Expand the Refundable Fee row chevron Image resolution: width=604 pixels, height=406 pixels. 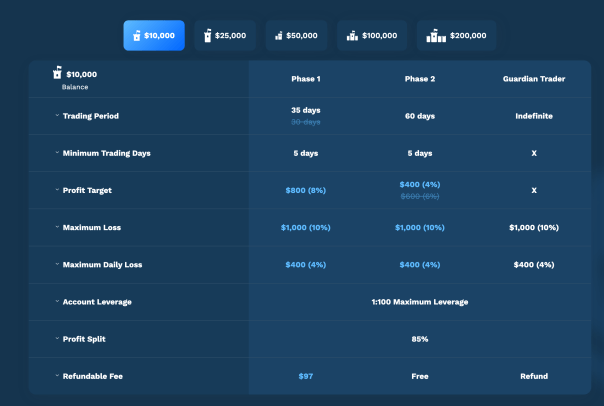click(57, 376)
